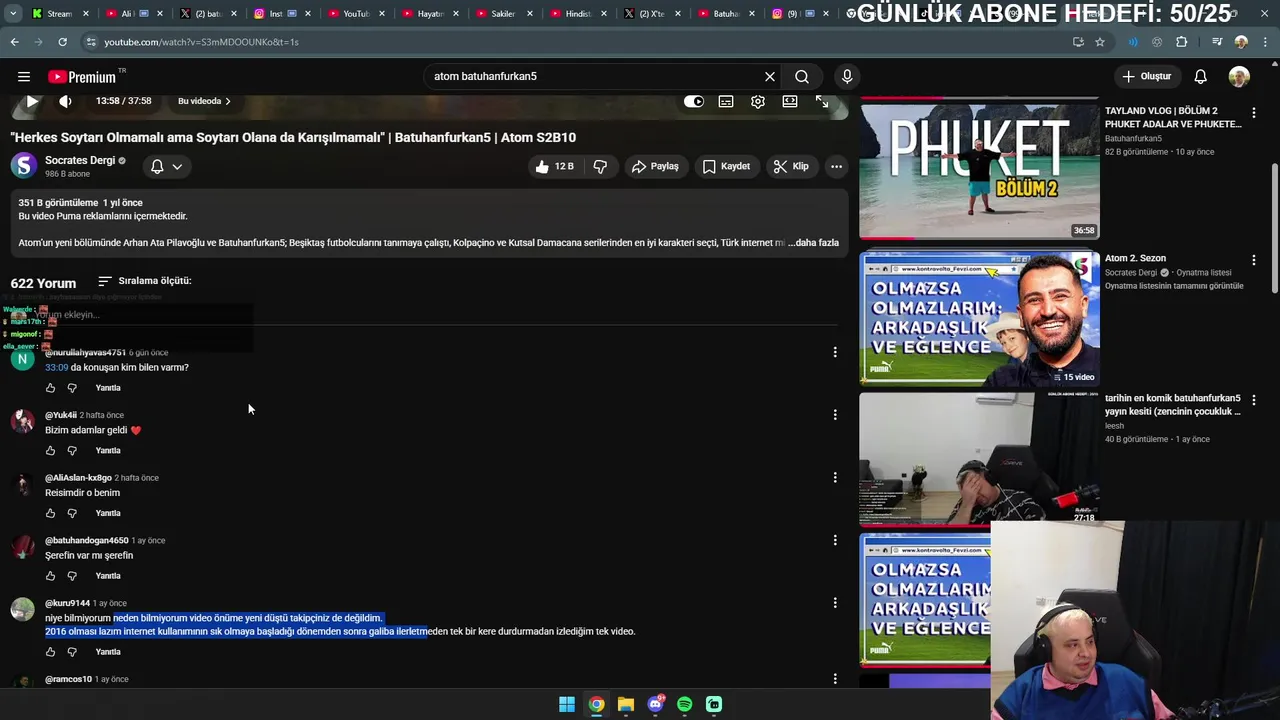Viewport: 1280px width, 720px height.
Task: Open options for TAYLAND VLOG video
Action: (x=1253, y=112)
